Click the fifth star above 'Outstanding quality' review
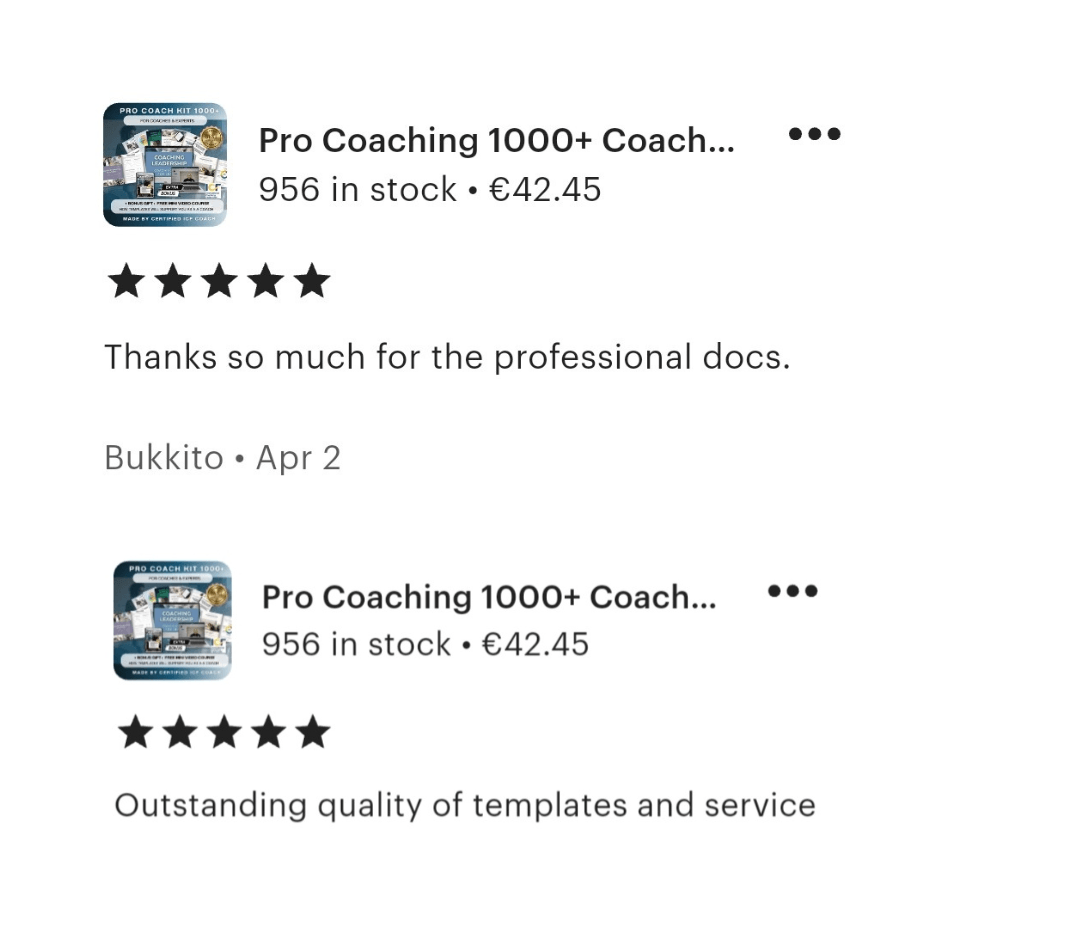Image resolution: width=1080 pixels, height=932 pixels. [313, 733]
